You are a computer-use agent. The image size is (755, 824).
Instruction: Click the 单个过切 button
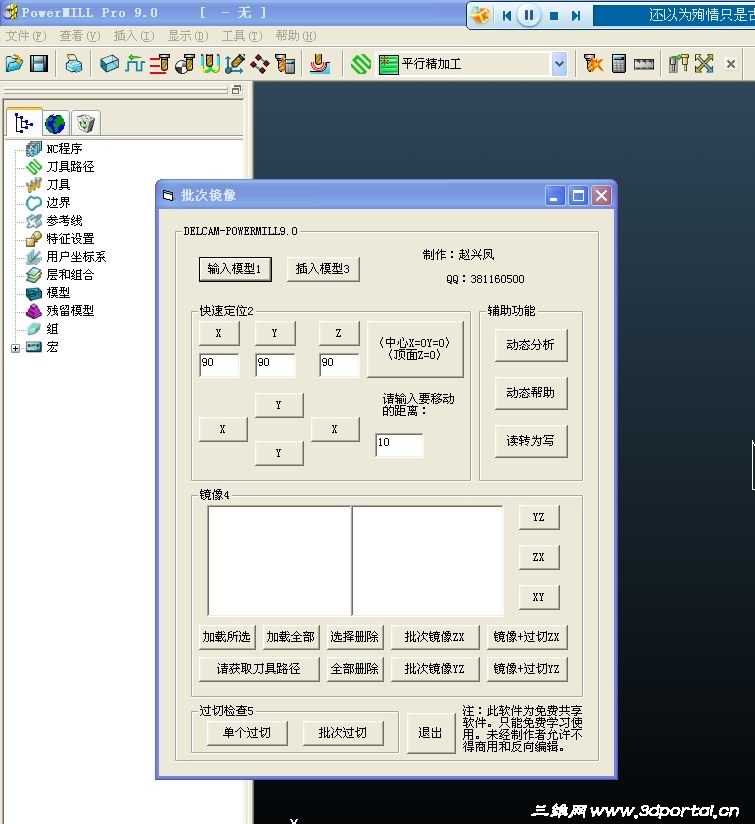247,733
